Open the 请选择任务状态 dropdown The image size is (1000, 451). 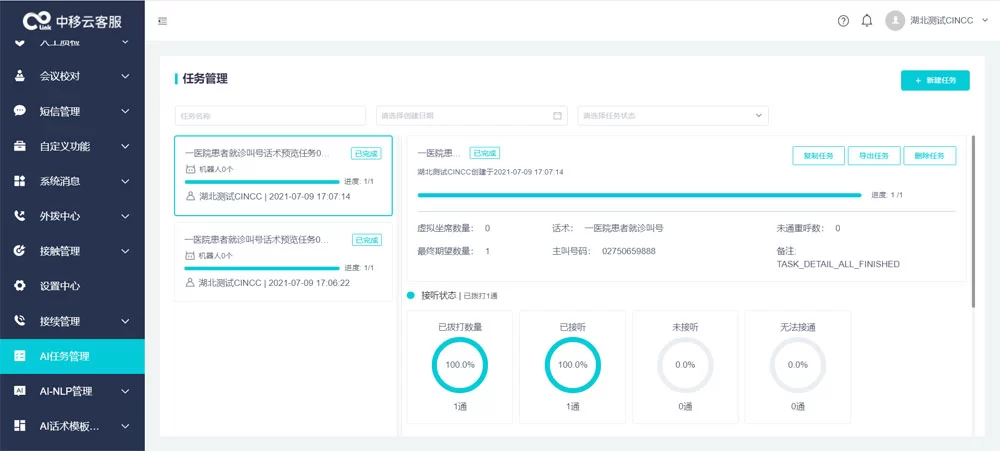click(672, 116)
